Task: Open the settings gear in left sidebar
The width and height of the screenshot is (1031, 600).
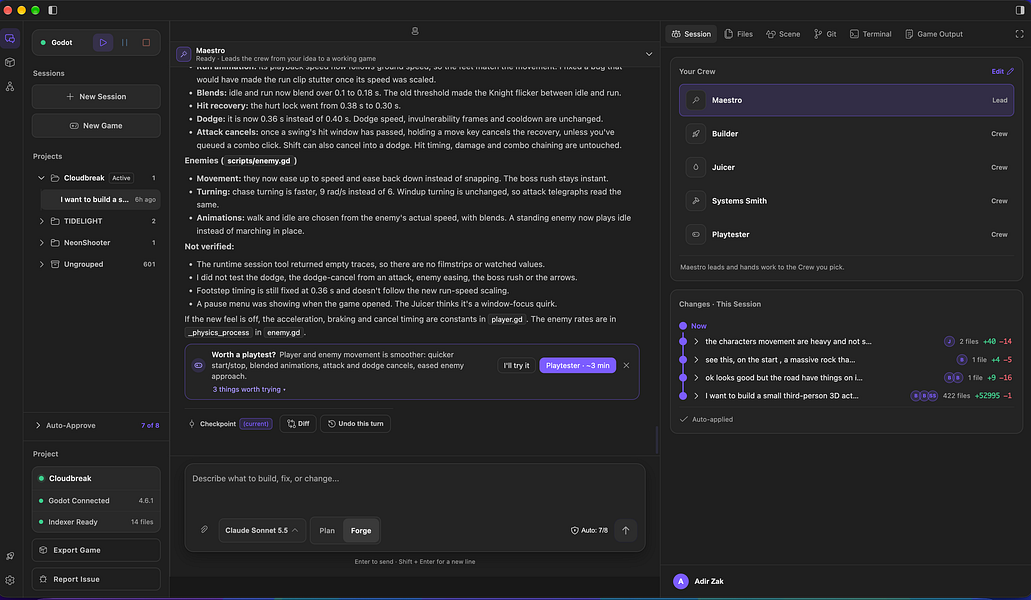Action: (10, 580)
